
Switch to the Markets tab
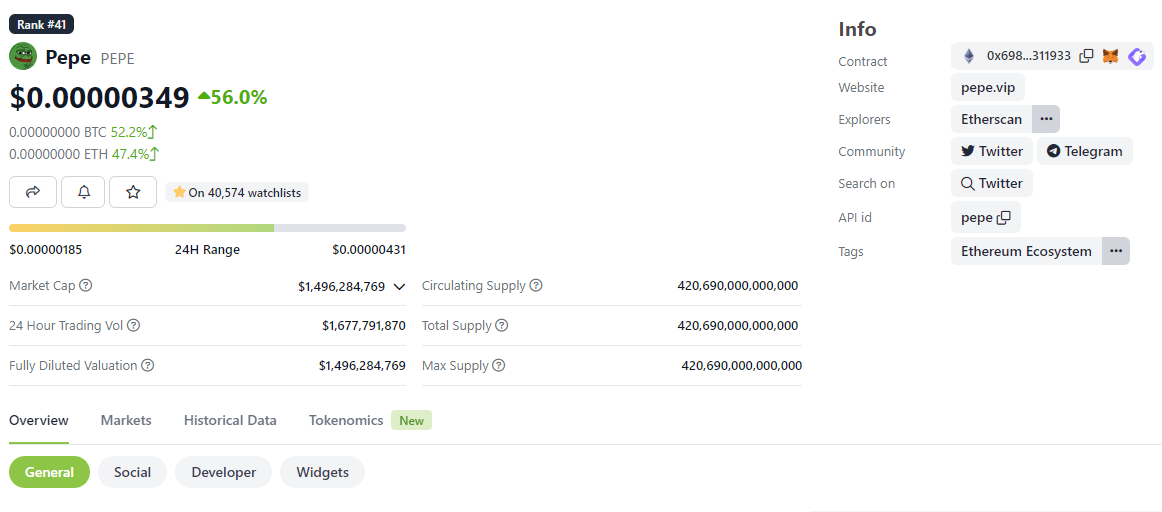[x=126, y=421]
